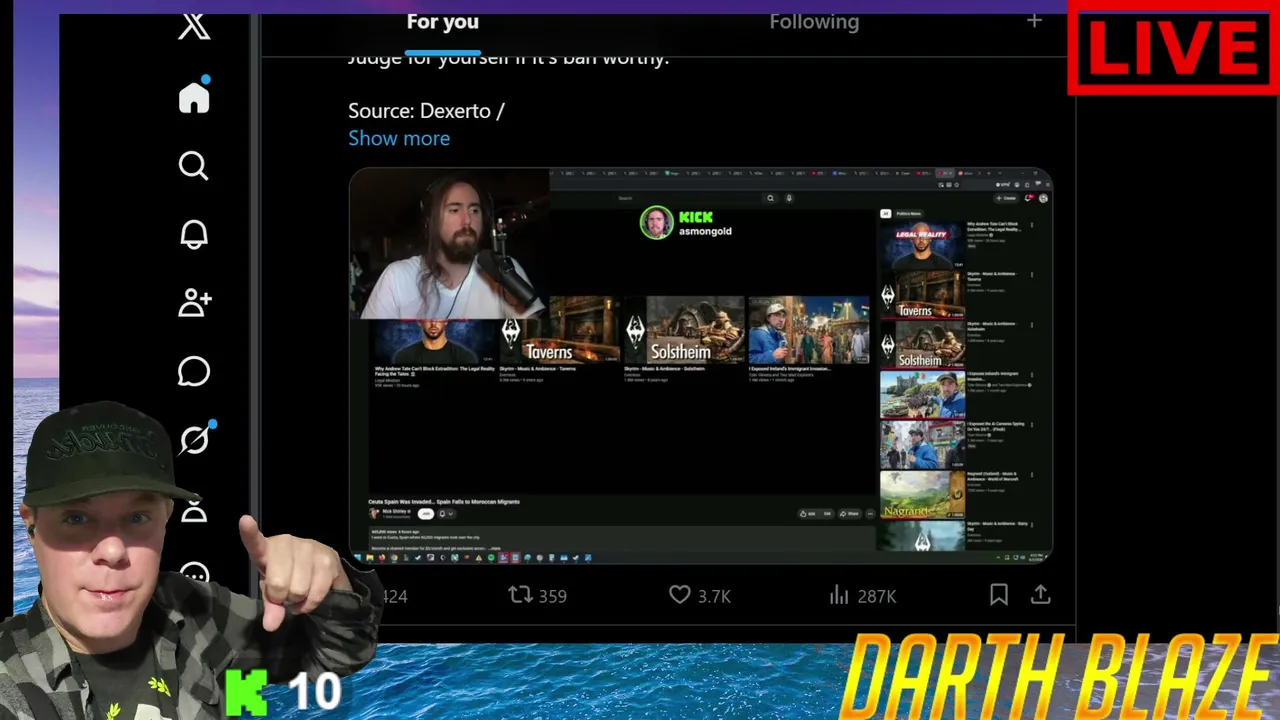
Task: Bookmark the post
Action: [x=998, y=595]
